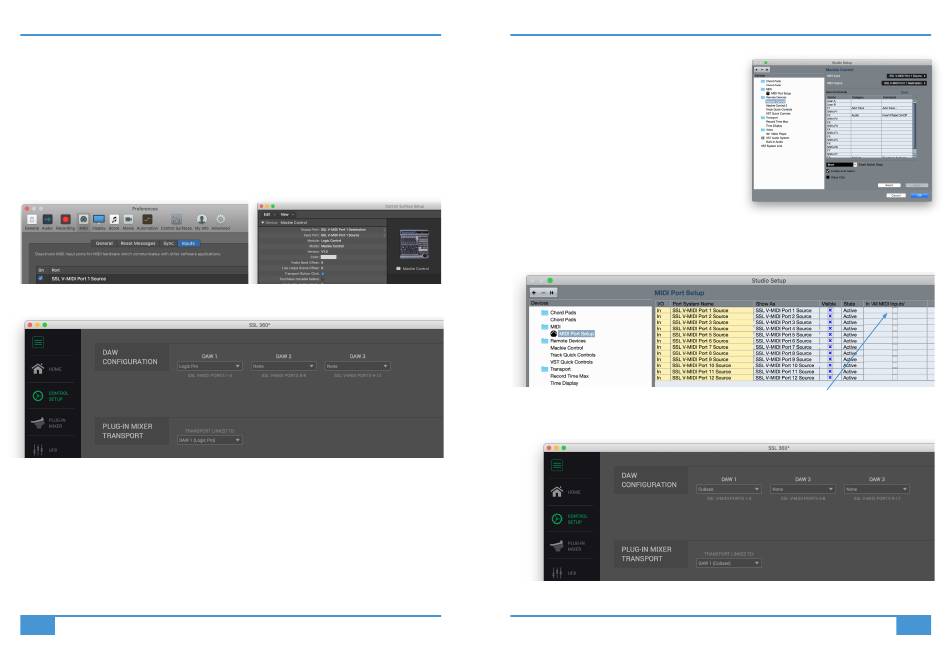Open General pane in Logic Preferences toolbar
This screenshot has width=950, height=667.
[x=32, y=220]
